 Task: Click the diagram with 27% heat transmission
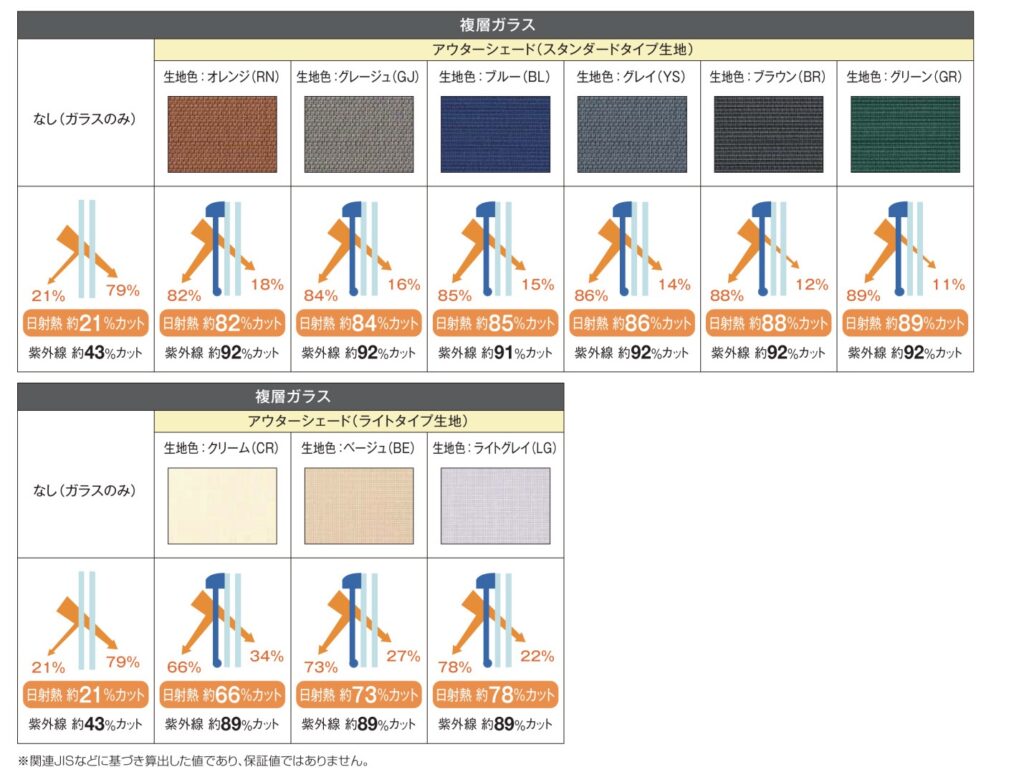point(359,620)
